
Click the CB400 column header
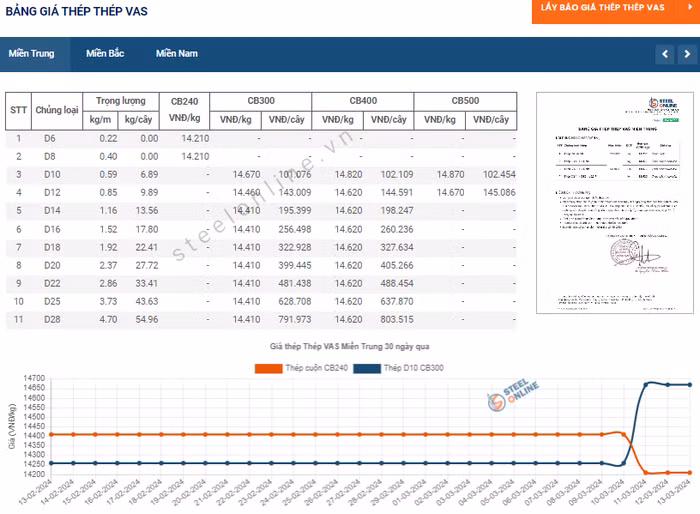363,101
